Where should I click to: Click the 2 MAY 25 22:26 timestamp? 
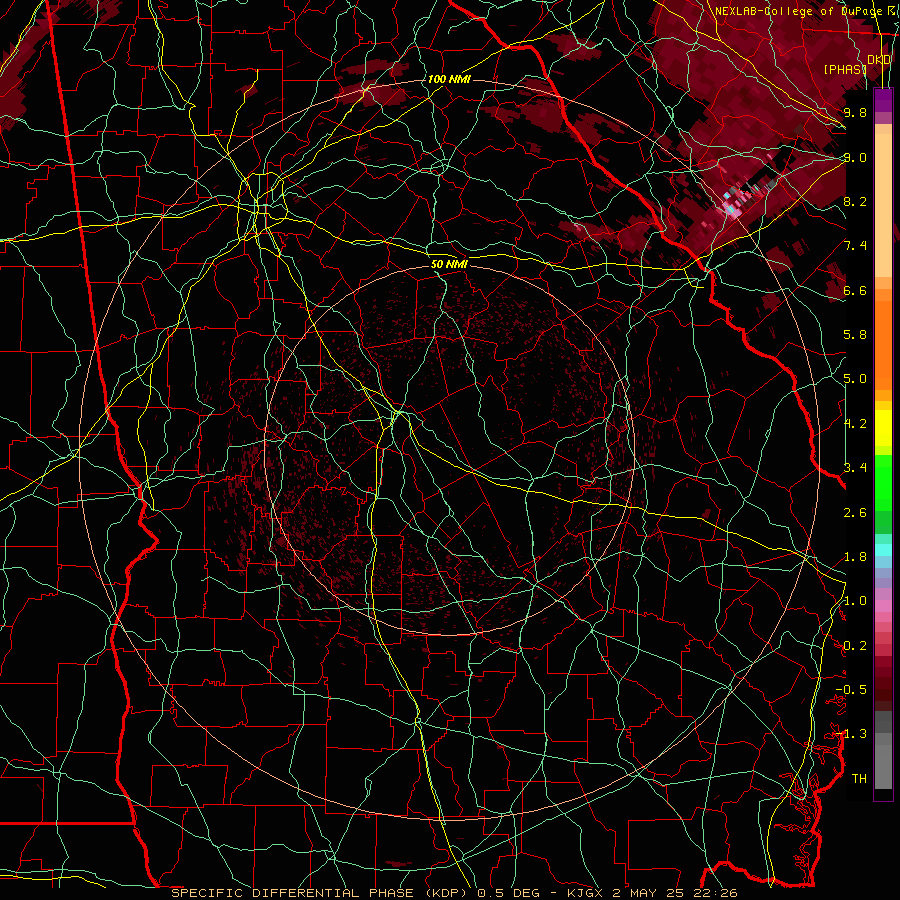click(x=674, y=893)
